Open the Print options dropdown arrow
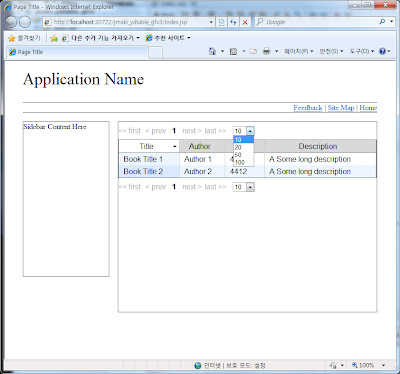The image size is (400, 374). [x=276, y=51]
